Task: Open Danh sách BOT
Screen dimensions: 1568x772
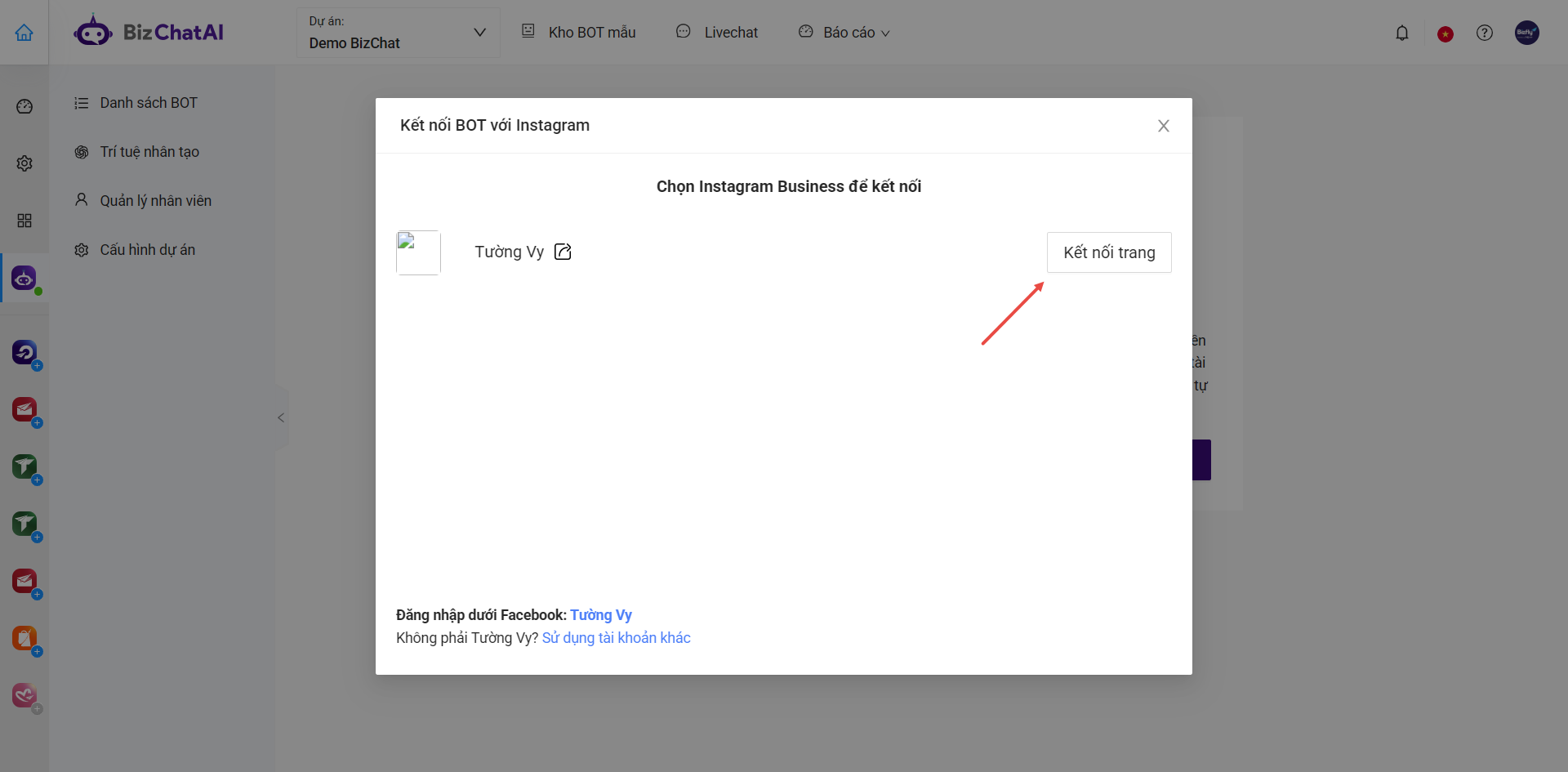Action: click(x=149, y=103)
